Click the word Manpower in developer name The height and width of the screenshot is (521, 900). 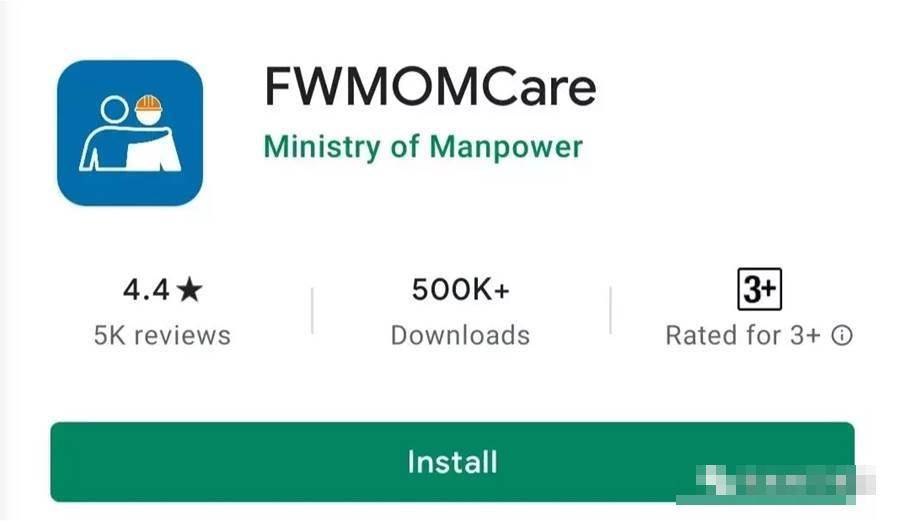506,147
